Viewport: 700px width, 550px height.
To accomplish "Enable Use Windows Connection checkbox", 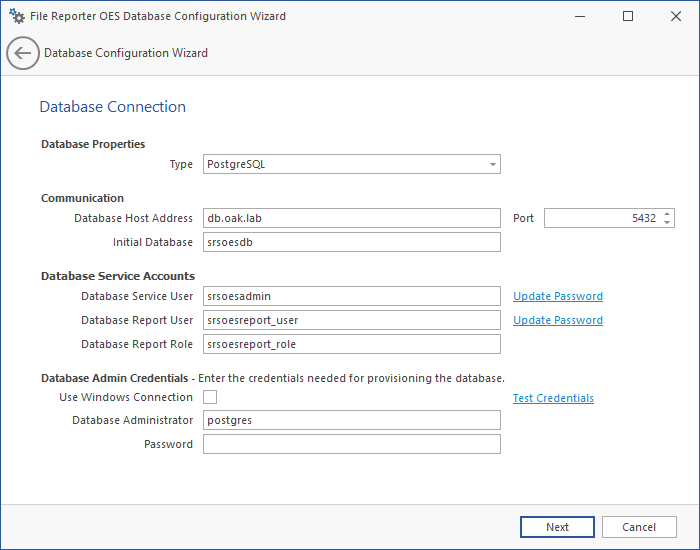I will (x=210, y=397).
